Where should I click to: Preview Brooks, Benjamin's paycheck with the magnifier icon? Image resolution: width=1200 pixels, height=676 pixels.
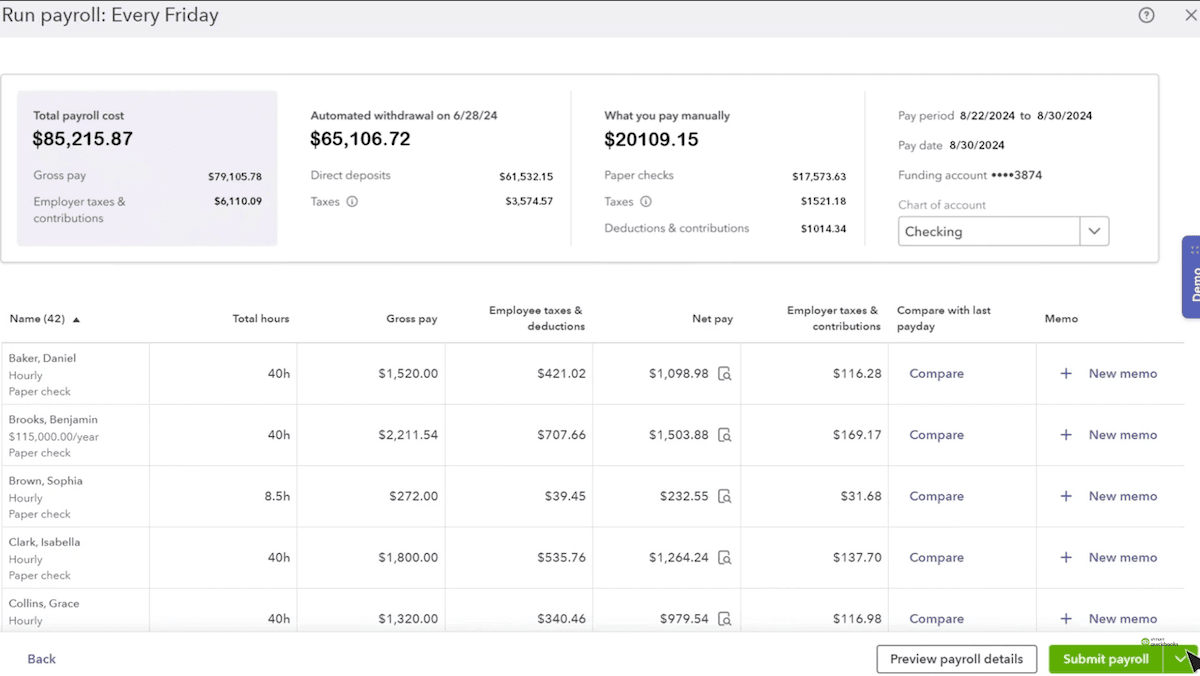pyautogui.click(x=723, y=436)
